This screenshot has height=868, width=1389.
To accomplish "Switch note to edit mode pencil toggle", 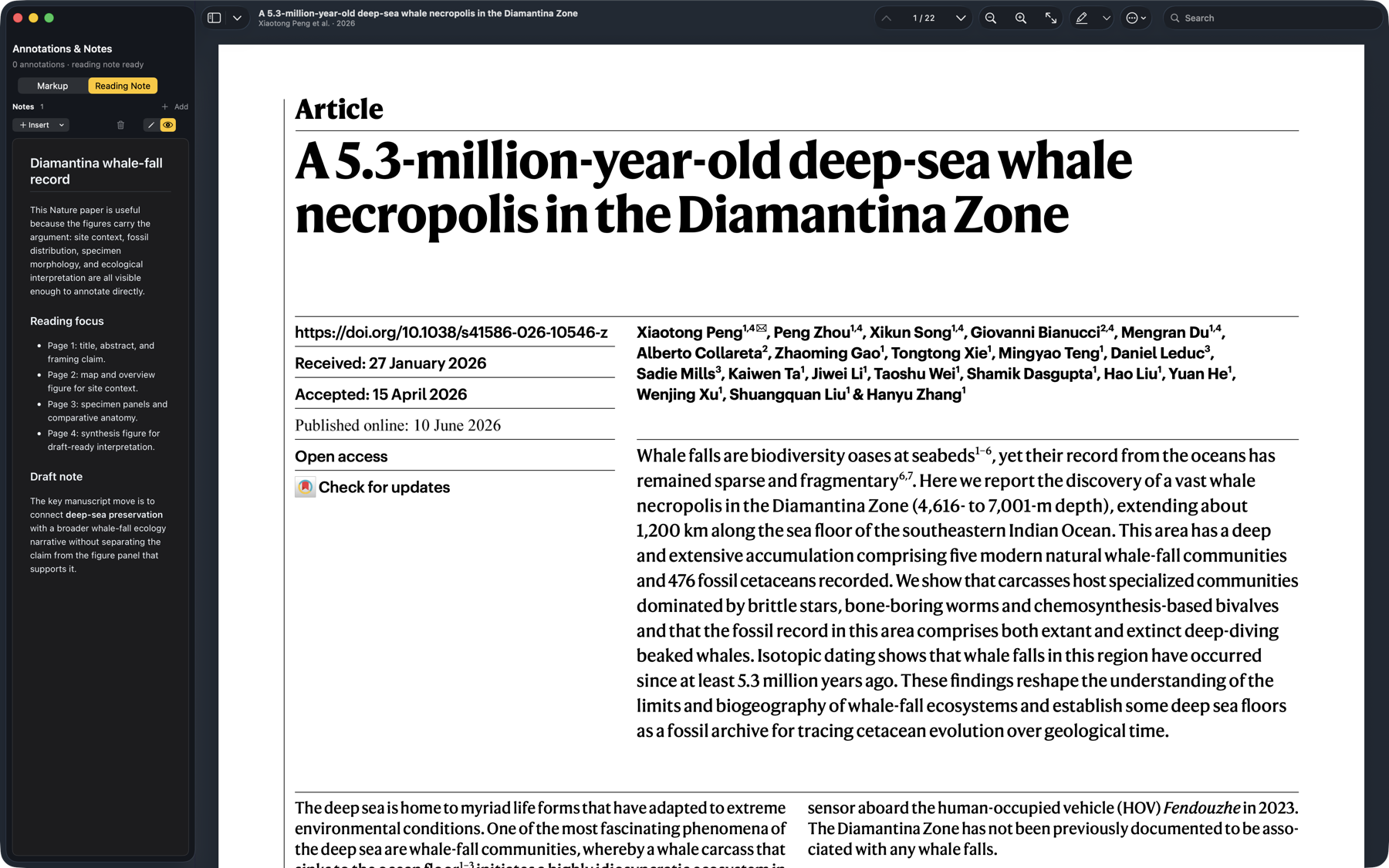I will tap(151, 125).
